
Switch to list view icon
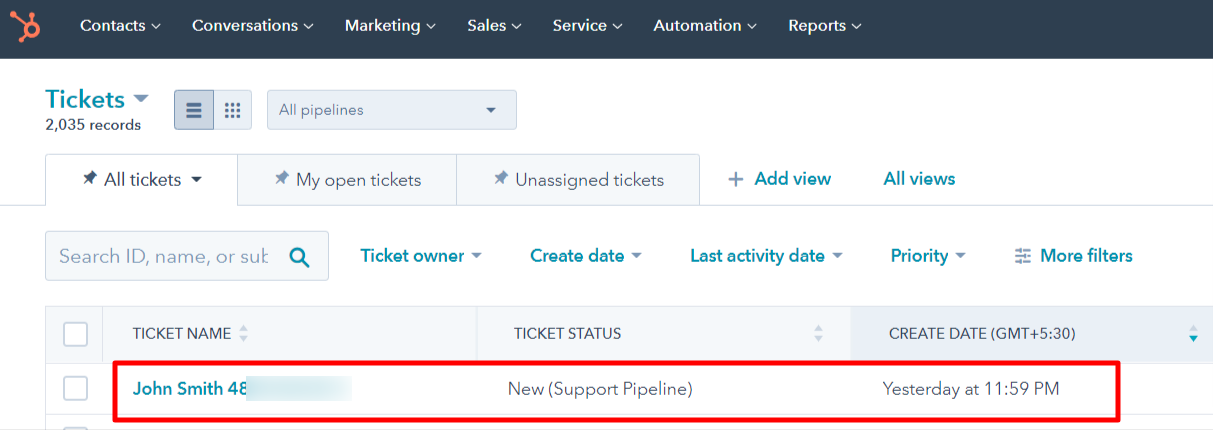pyautogui.click(x=194, y=110)
